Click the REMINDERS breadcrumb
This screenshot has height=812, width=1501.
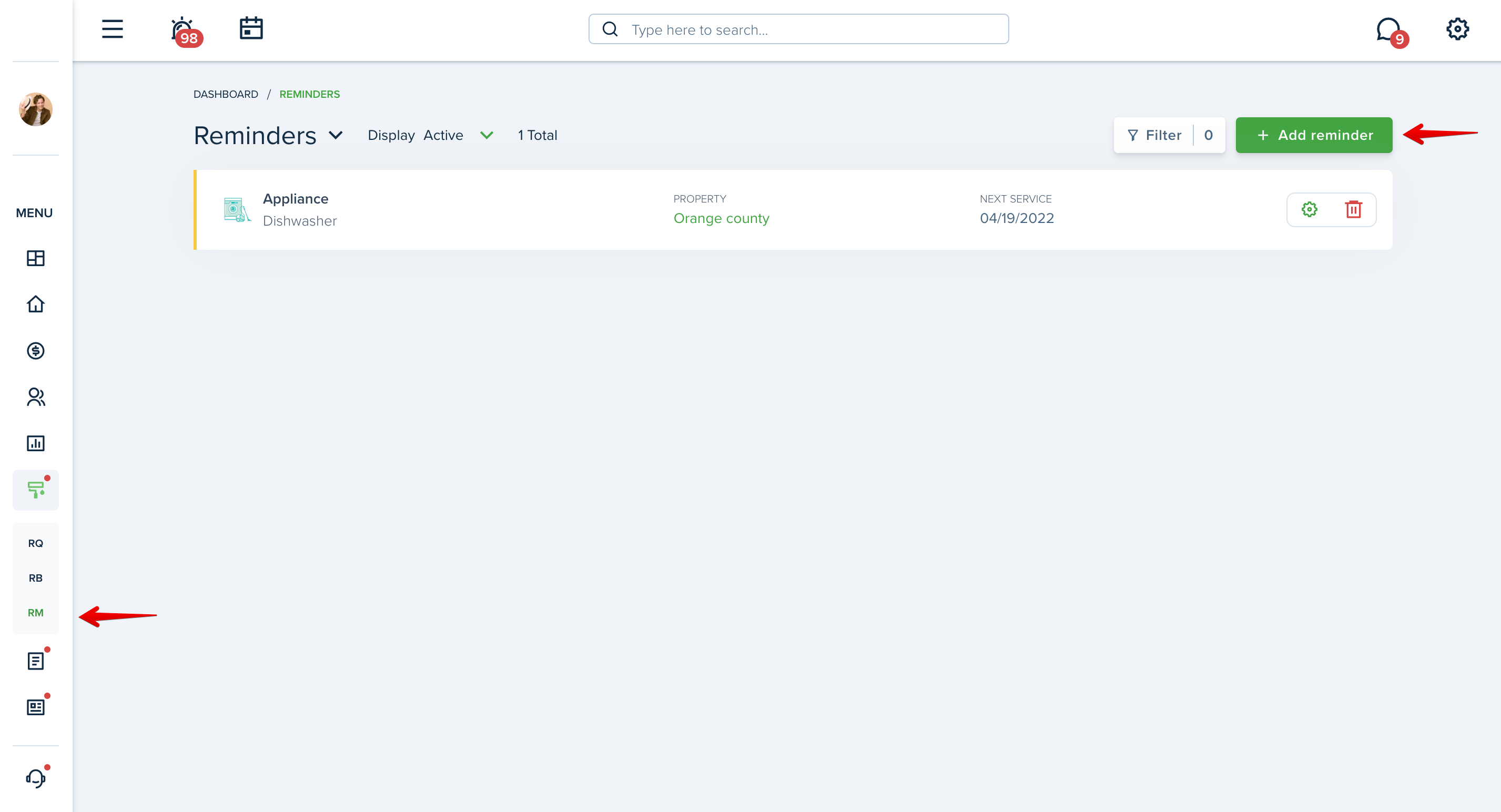click(309, 94)
